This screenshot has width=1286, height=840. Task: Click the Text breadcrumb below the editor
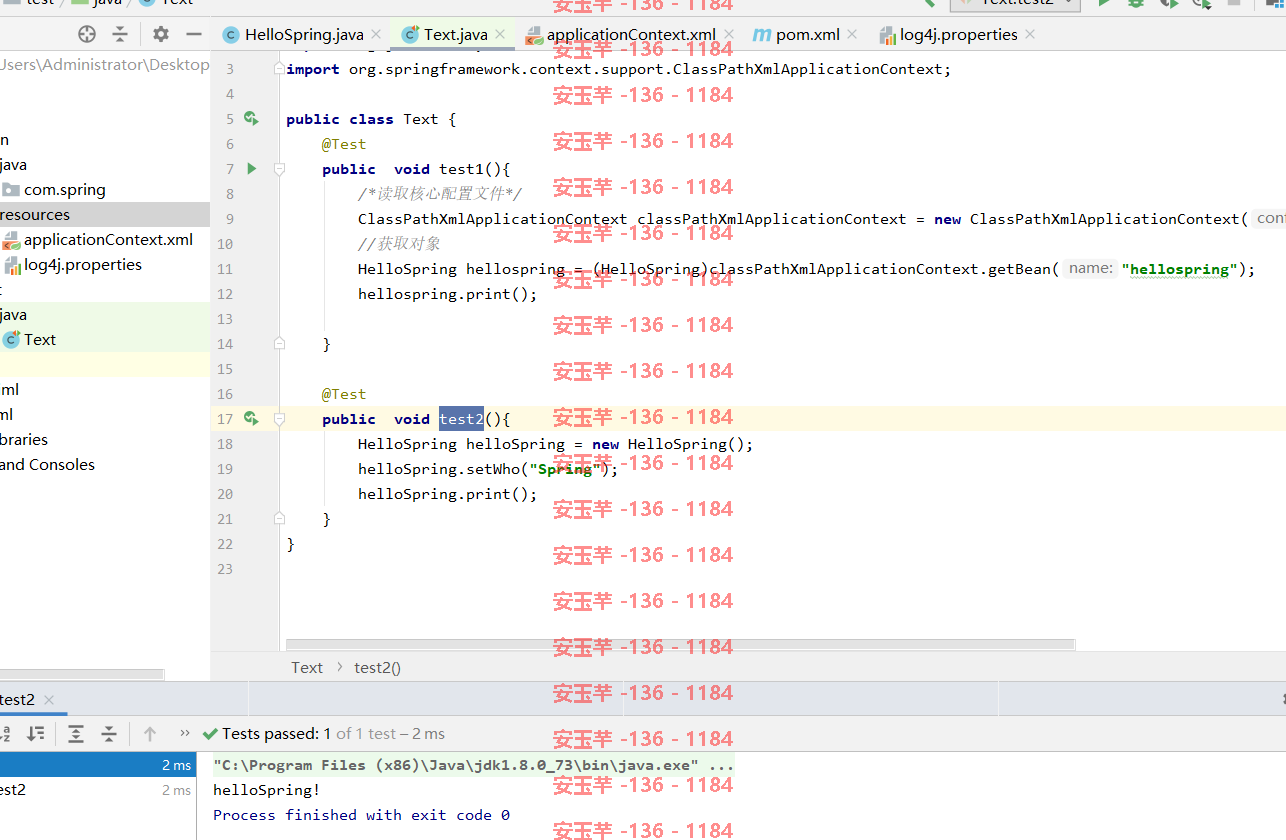[x=307, y=668]
